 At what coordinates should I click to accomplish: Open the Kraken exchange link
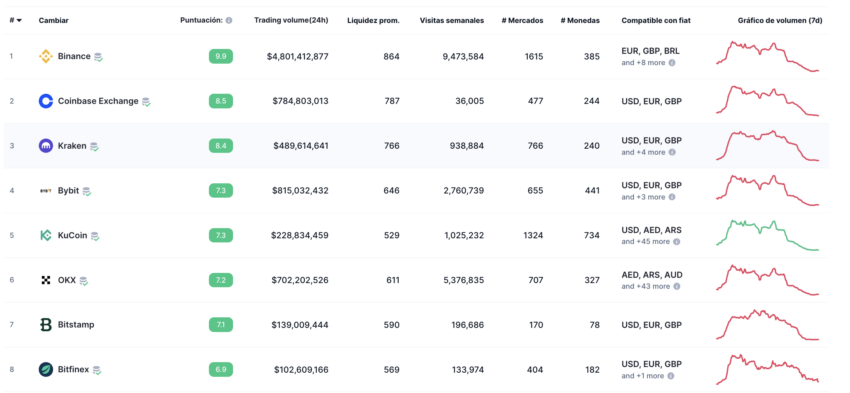72,146
